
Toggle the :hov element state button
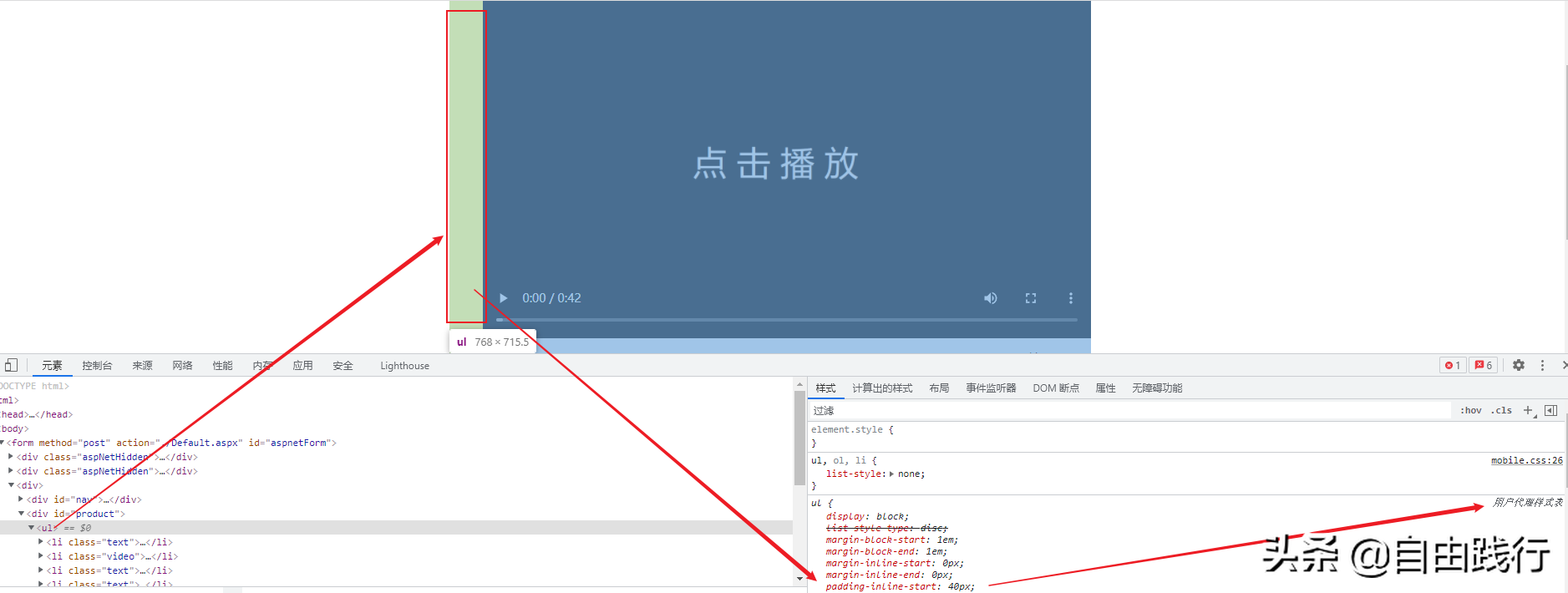coord(1470,410)
